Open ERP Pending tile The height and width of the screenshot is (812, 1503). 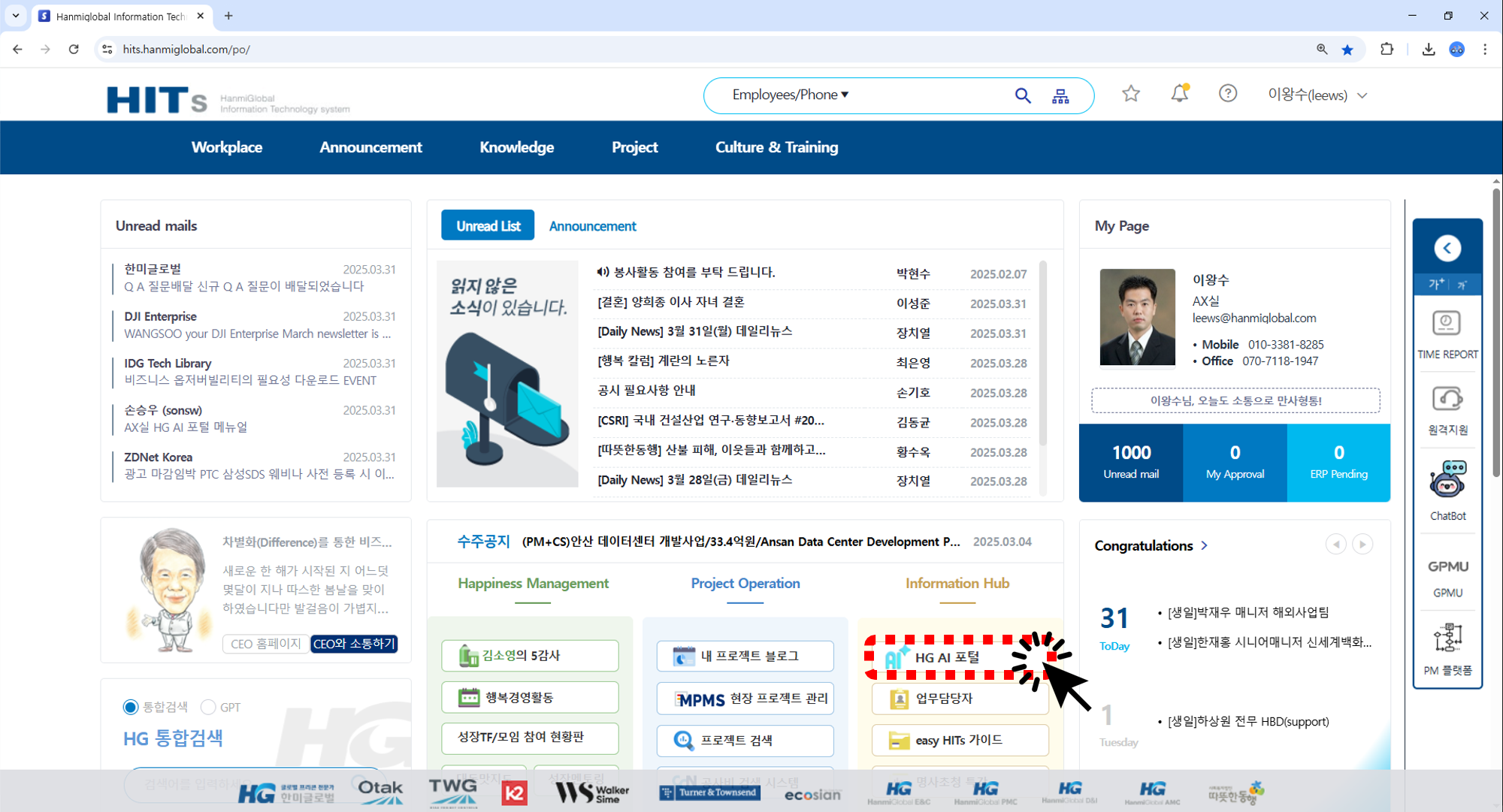pyautogui.click(x=1338, y=462)
